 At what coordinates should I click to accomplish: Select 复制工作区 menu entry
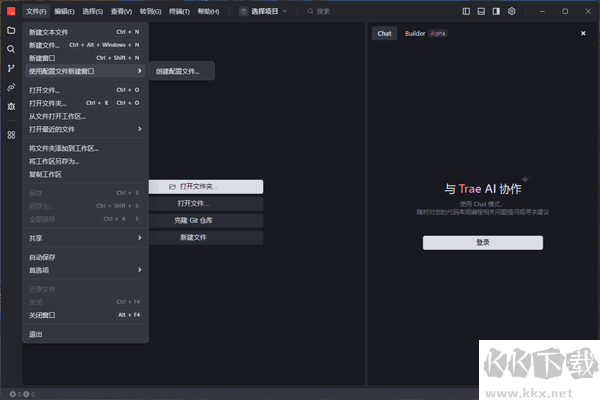(85, 175)
